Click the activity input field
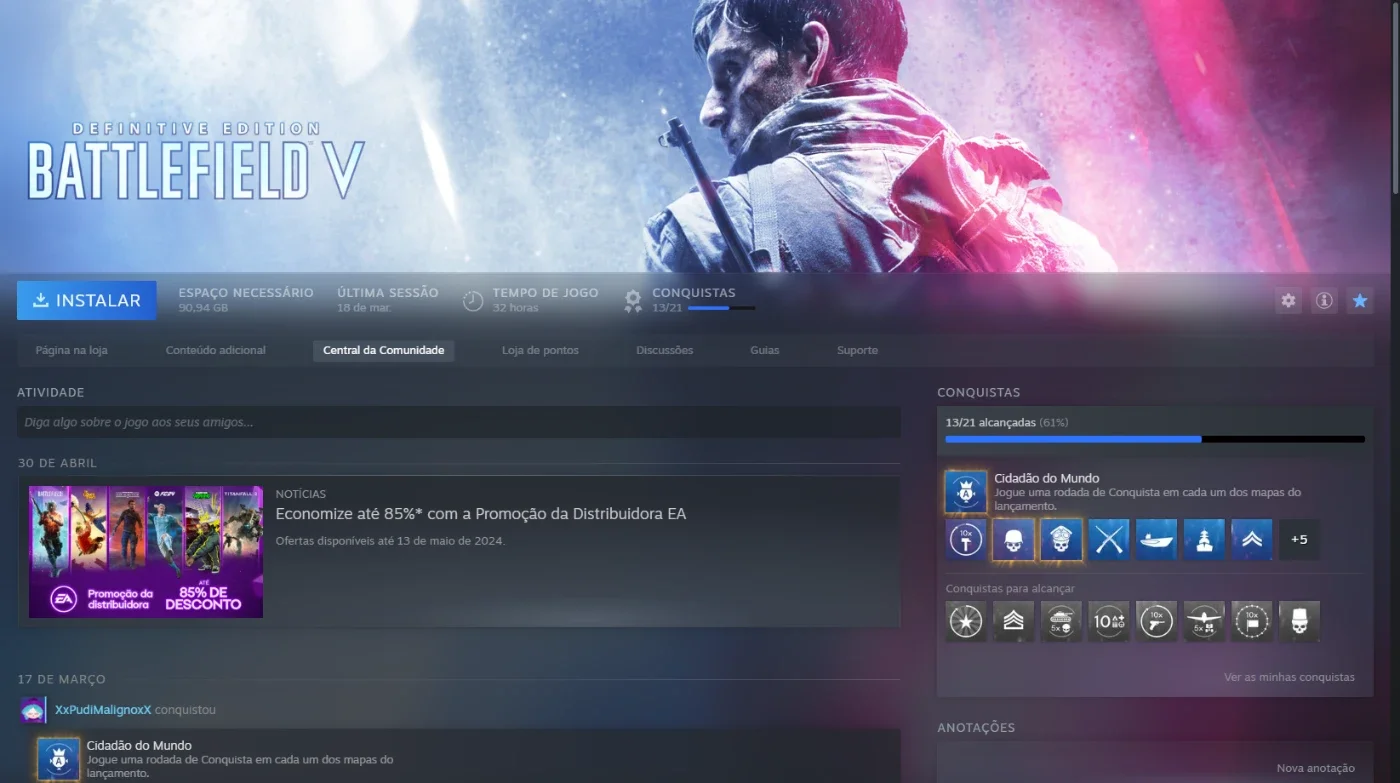 [459, 422]
